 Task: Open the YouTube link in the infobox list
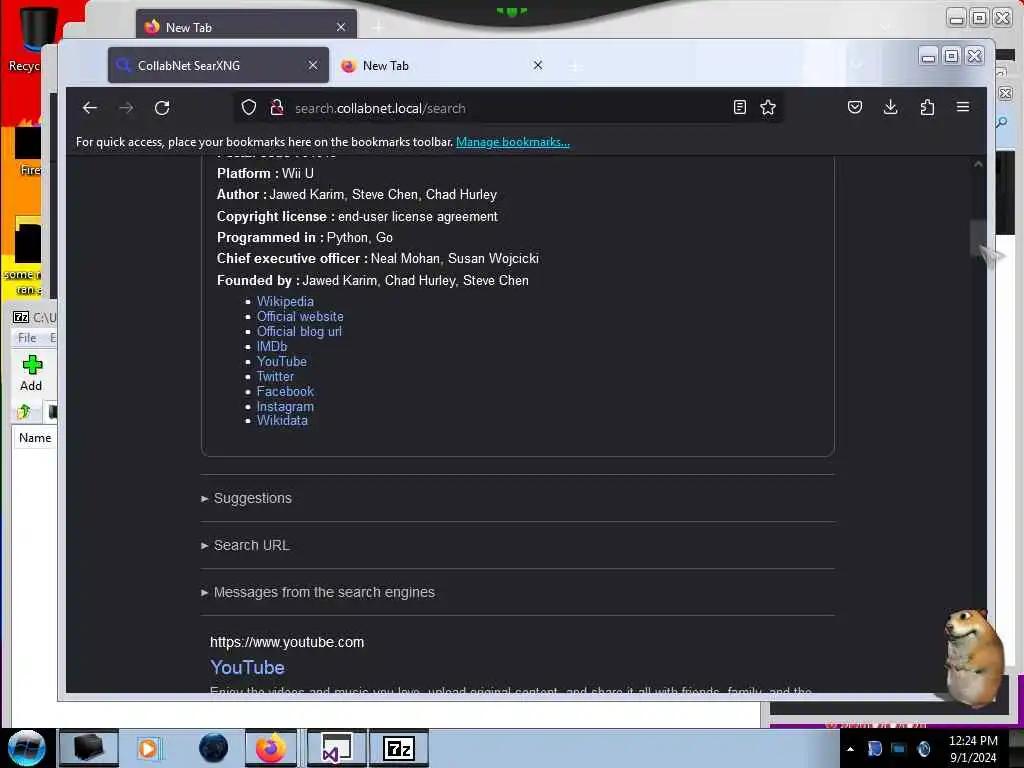tap(281, 361)
